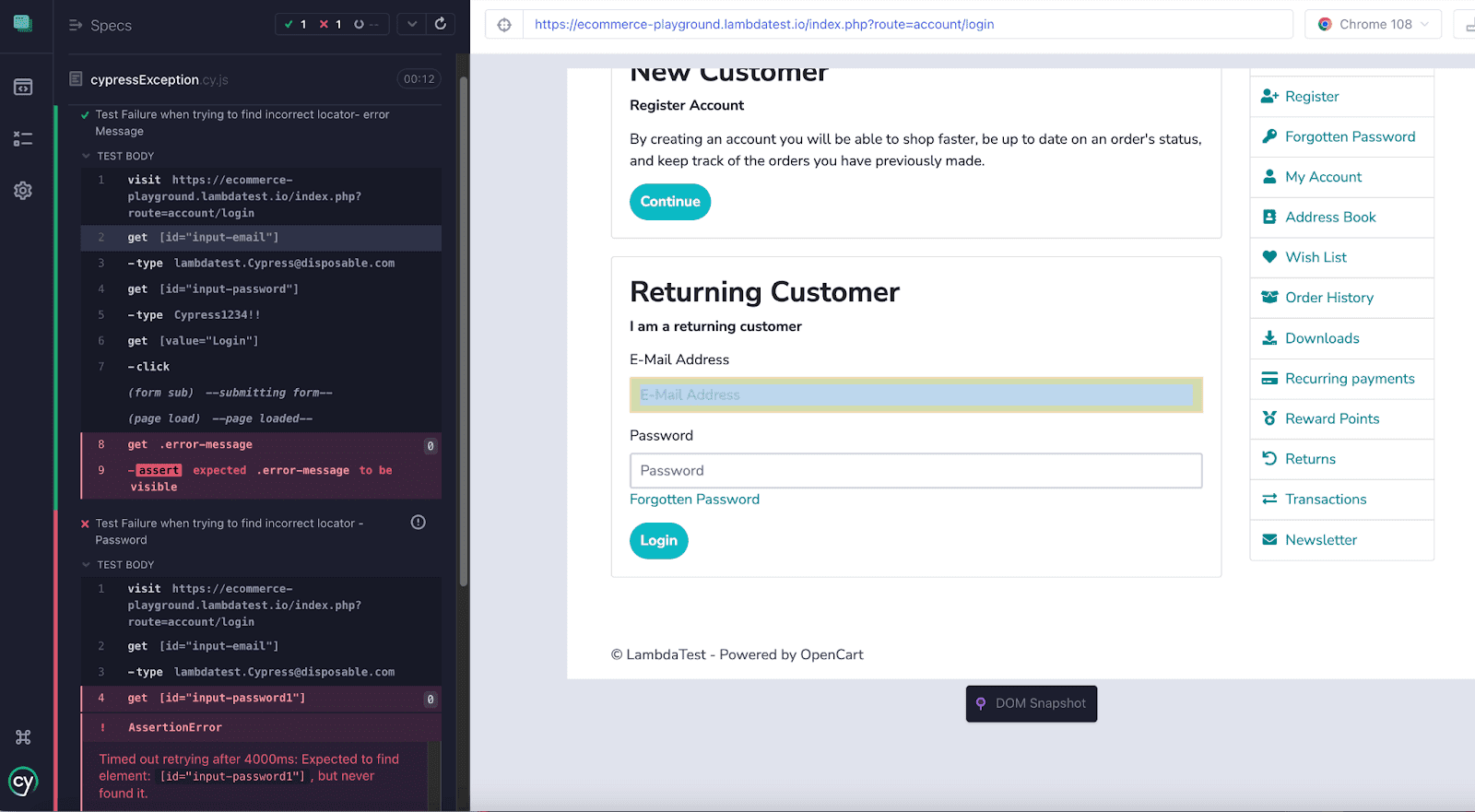
Task: Open the Wish List sidebar item
Action: [1316, 257]
